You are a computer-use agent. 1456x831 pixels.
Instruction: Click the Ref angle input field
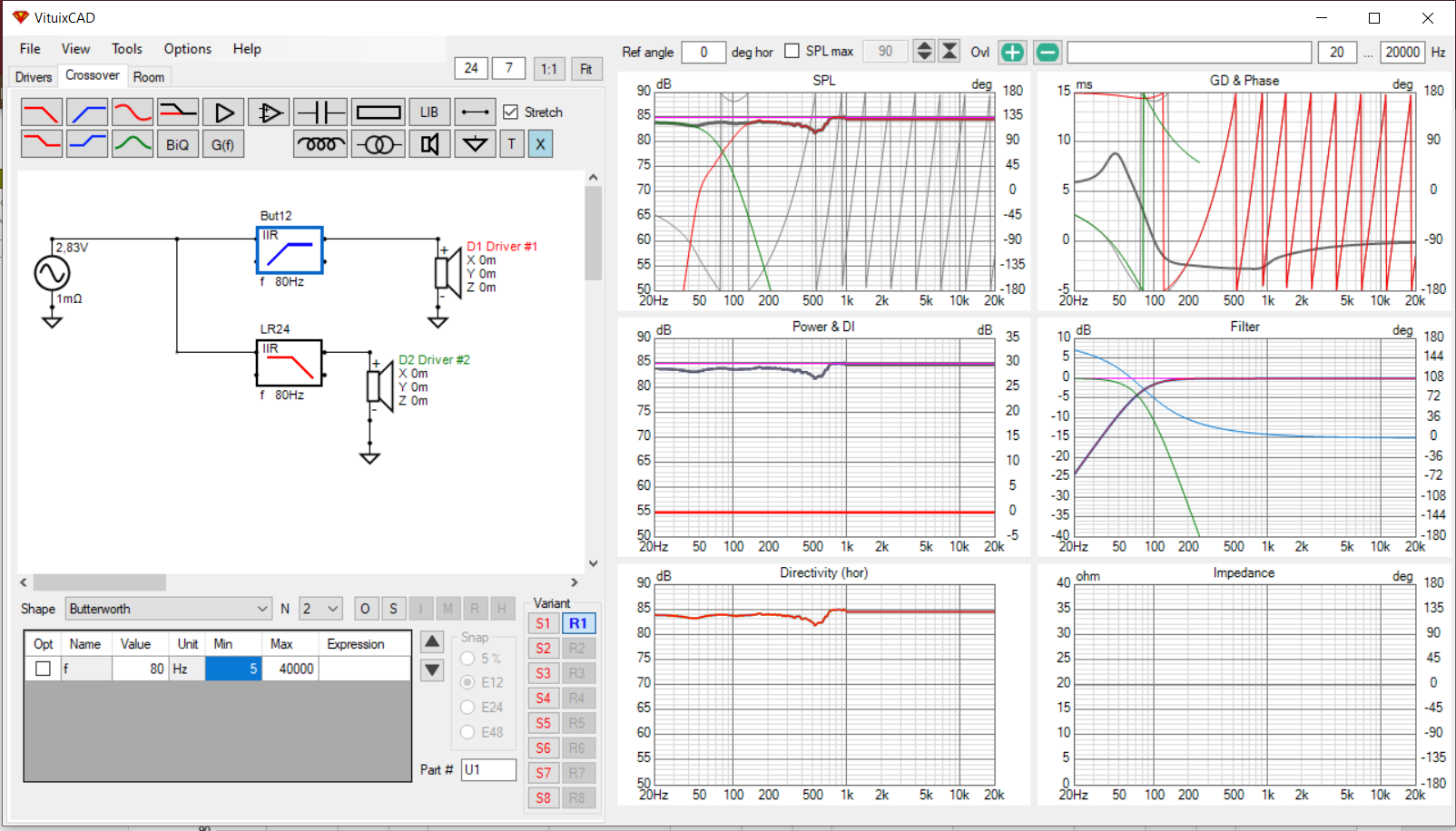(703, 53)
